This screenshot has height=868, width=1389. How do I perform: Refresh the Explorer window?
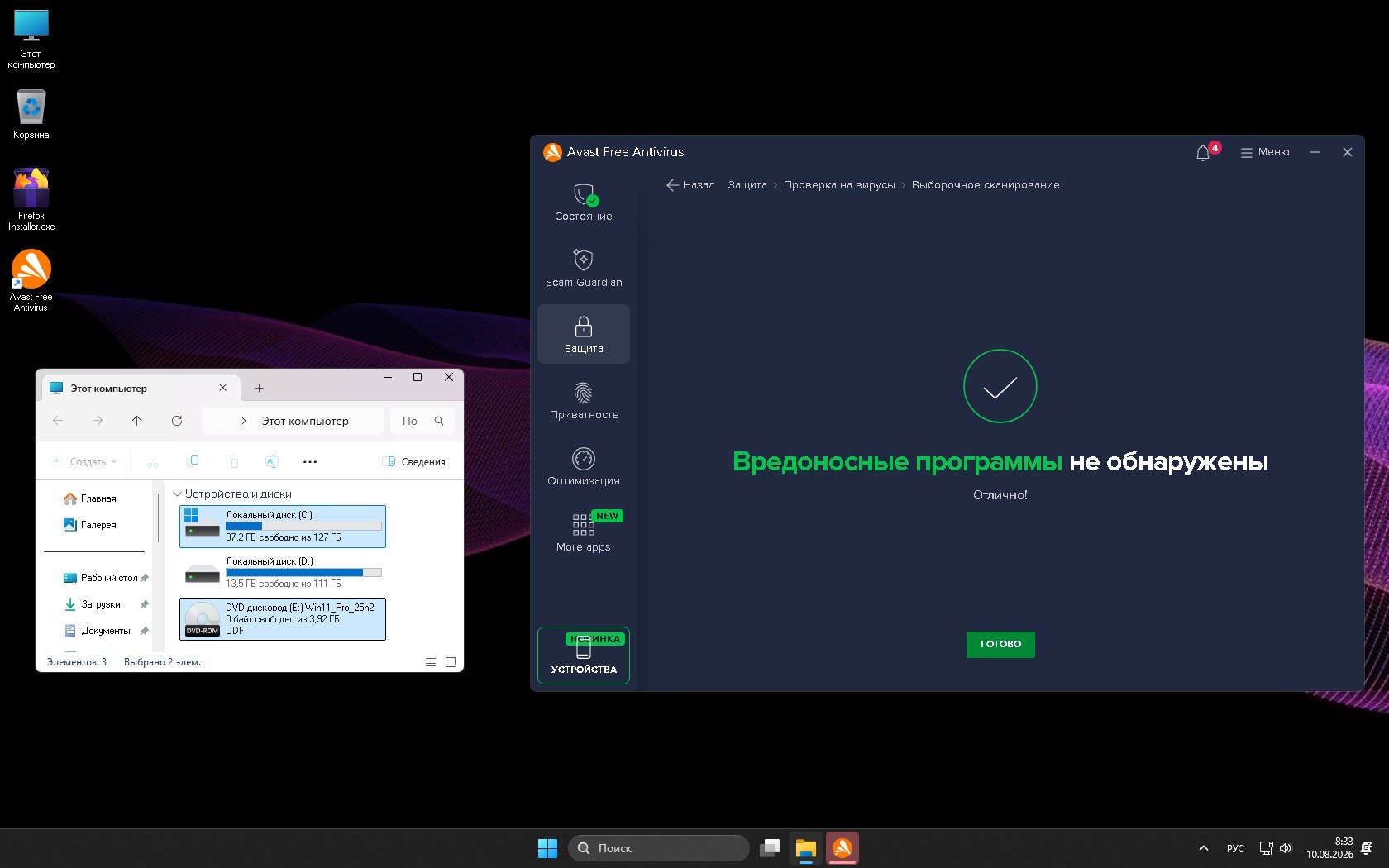click(x=177, y=421)
